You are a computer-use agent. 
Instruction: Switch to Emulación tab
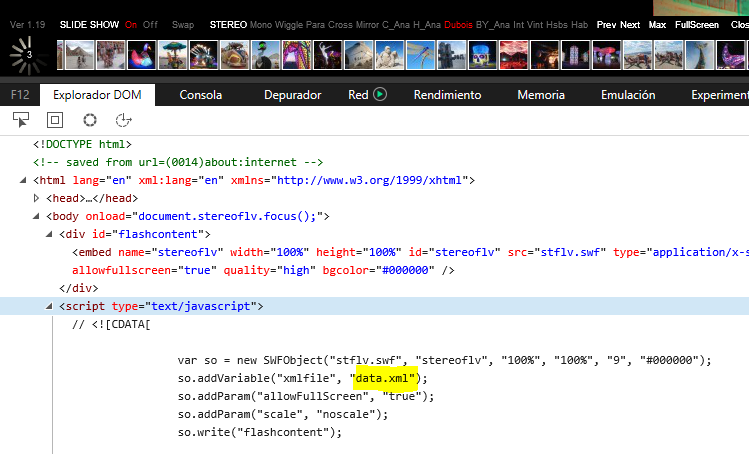click(628, 95)
